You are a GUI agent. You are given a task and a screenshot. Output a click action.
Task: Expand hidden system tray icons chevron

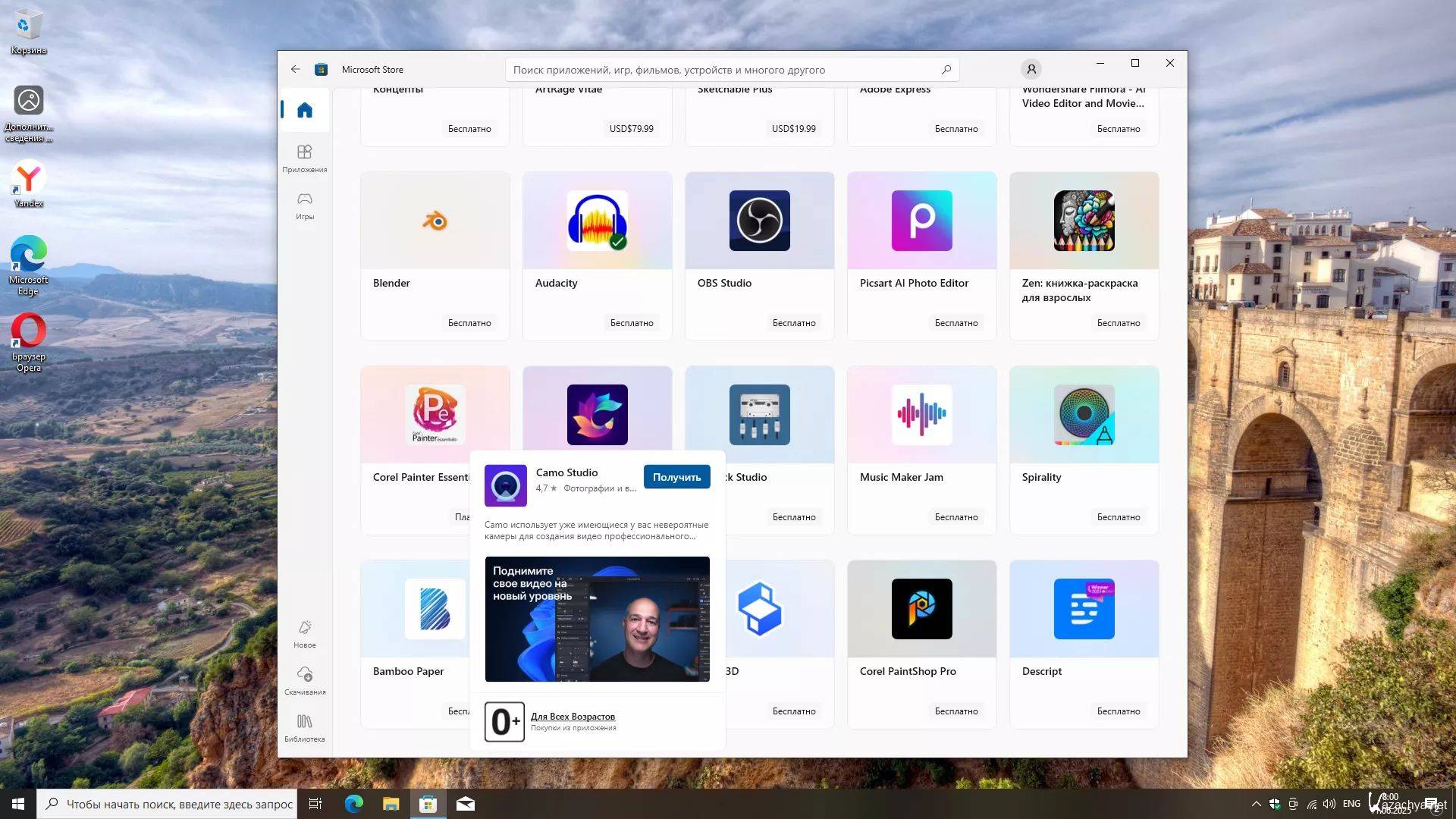[x=1256, y=804]
